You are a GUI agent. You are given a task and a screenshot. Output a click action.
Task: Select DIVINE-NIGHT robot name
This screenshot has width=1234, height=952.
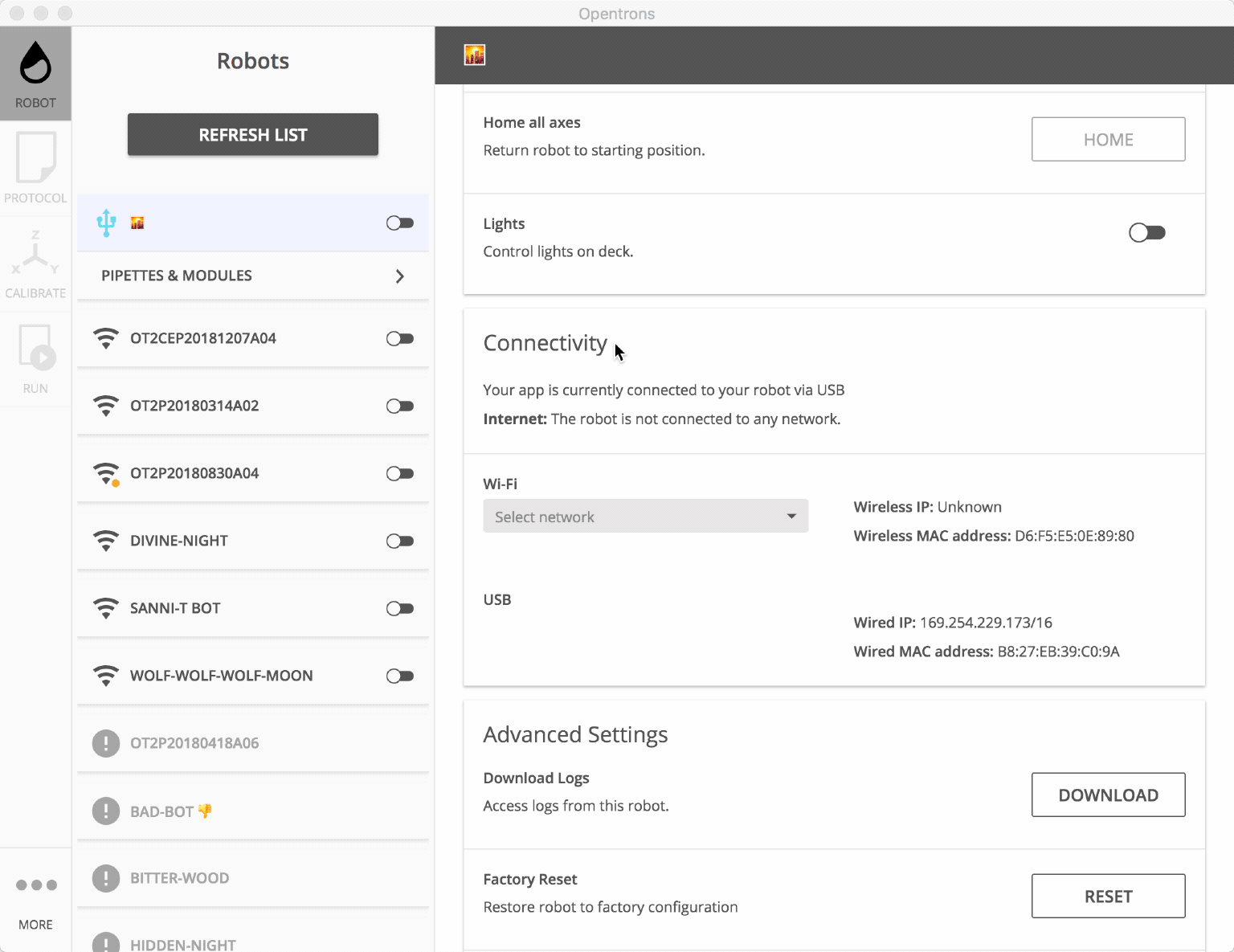(x=179, y=541)
